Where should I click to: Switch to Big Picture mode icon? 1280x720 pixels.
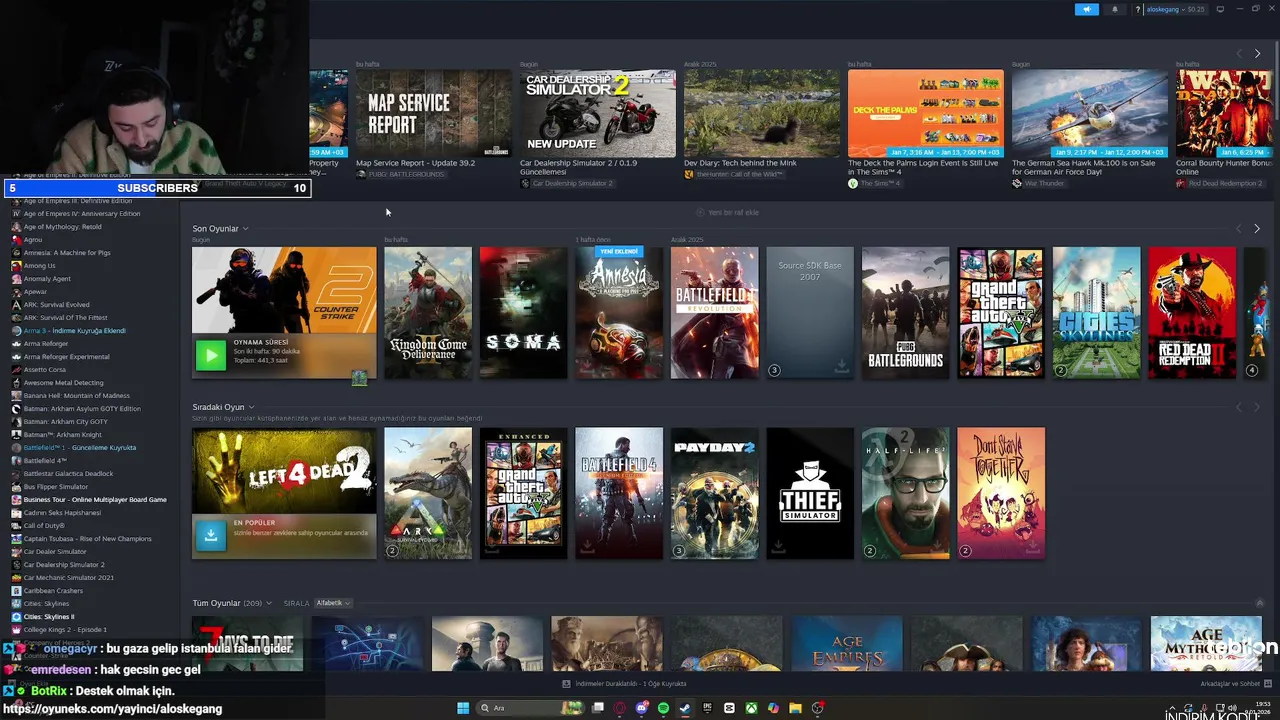click(x=1220, y=9)
